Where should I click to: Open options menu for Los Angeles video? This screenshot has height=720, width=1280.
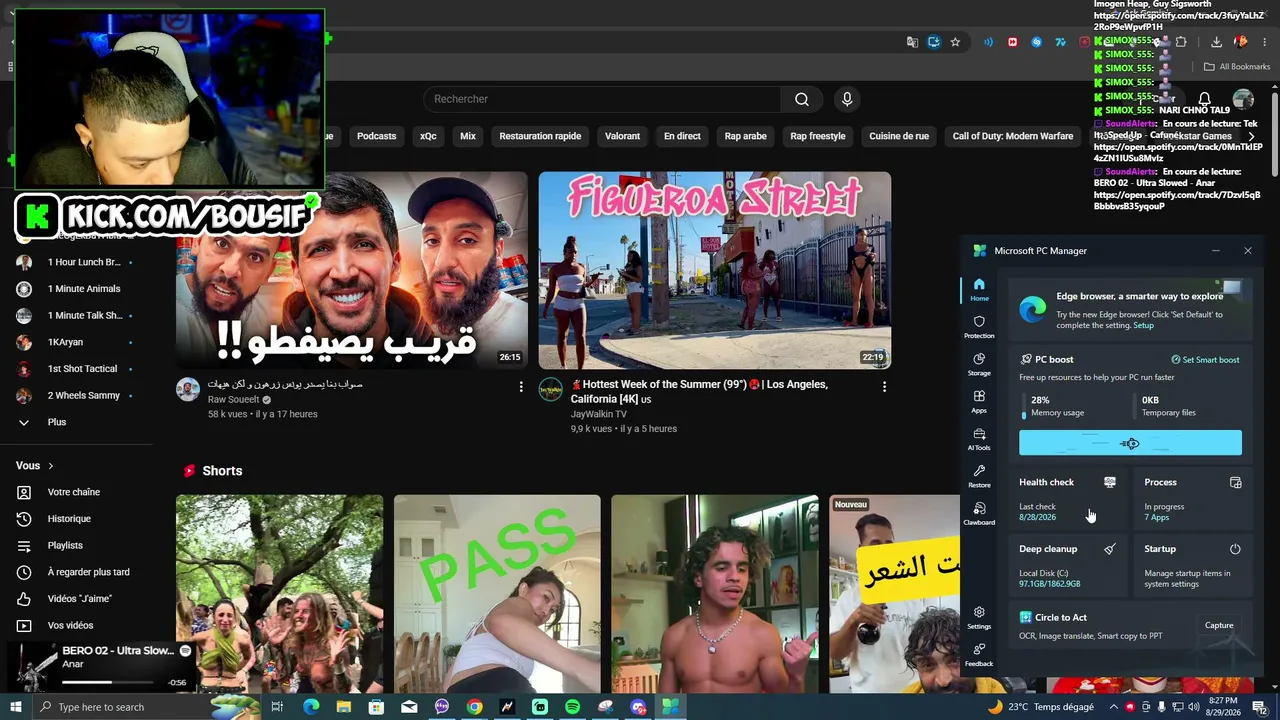coord(884,387)
